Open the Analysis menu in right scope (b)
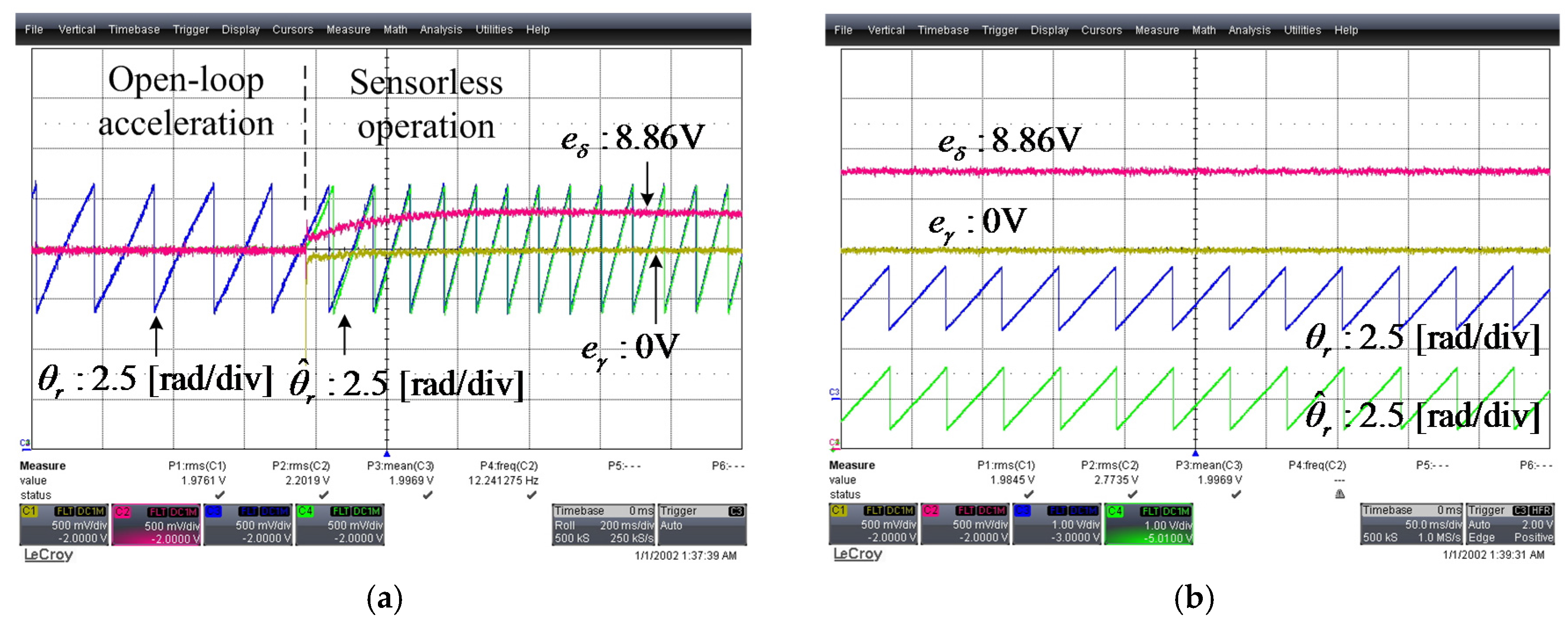 click(1249, 30)
